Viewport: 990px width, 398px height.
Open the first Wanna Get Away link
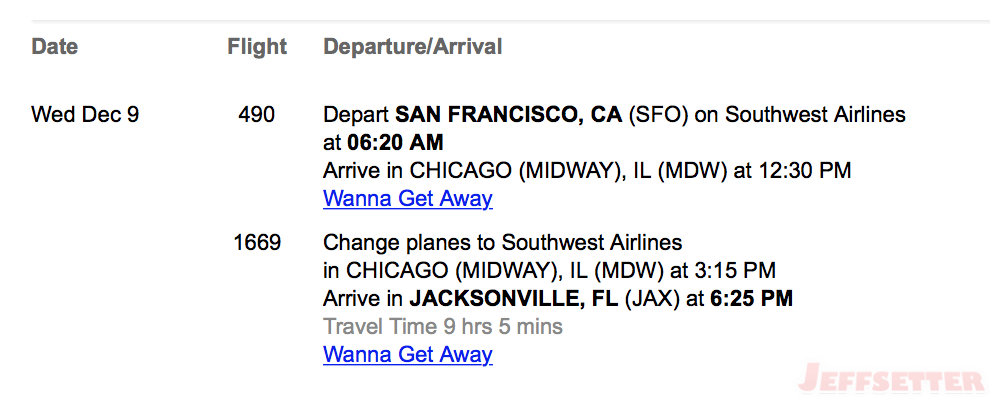(407, 198)
